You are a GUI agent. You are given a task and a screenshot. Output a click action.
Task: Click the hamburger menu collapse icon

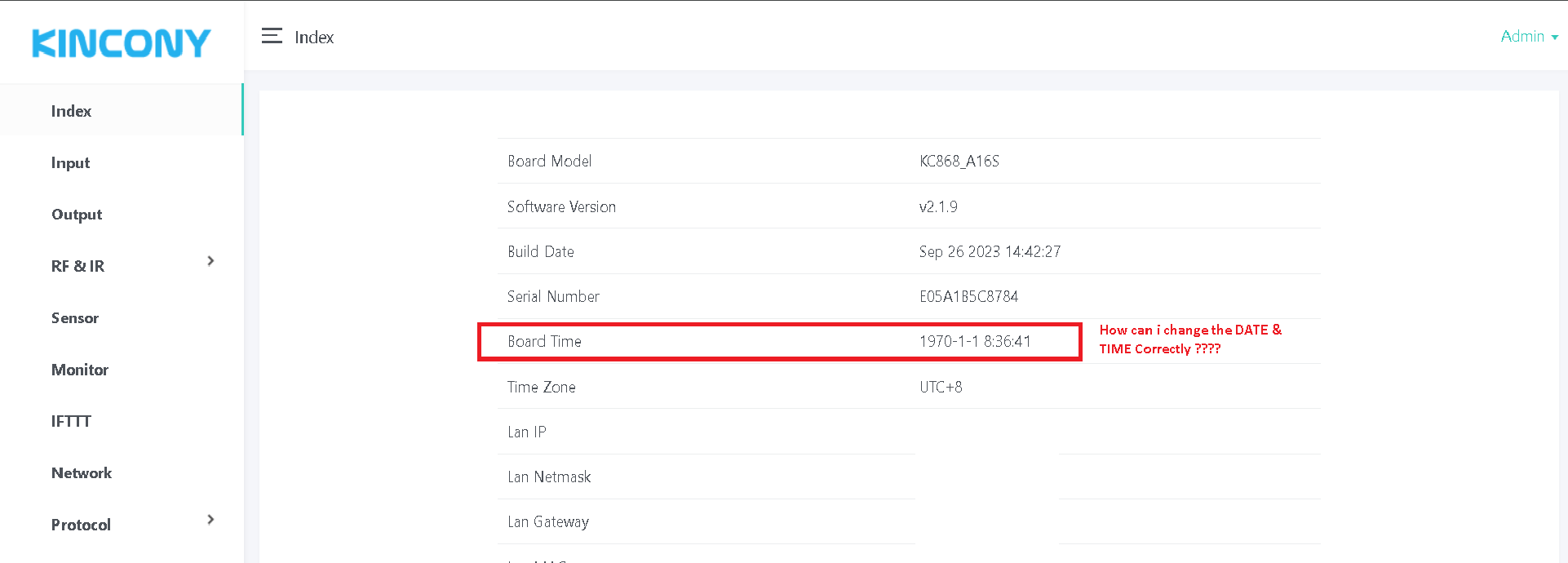pos(272,36)
